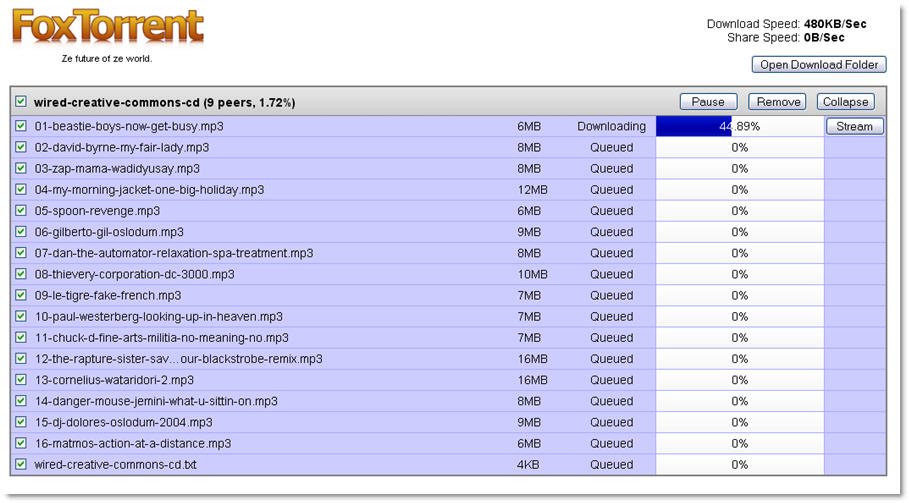Stream the beastie-boys track
Screen dimensions: 909x503
pos(854,127)
